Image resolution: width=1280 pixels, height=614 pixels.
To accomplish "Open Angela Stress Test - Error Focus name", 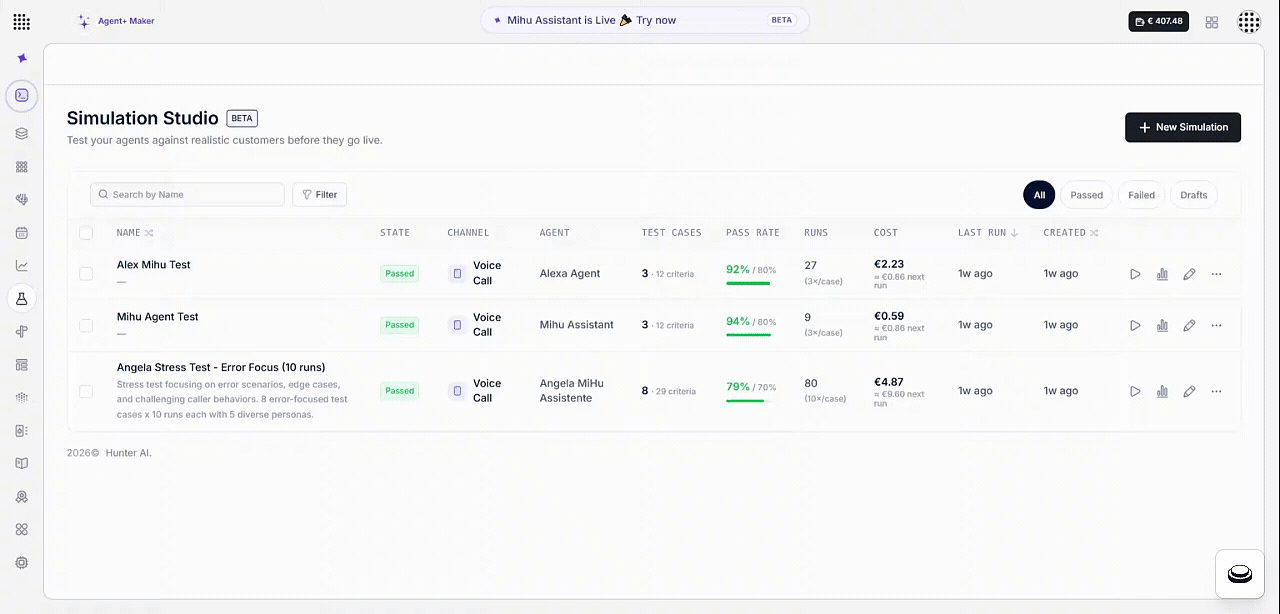I will [x=221, y=367].
